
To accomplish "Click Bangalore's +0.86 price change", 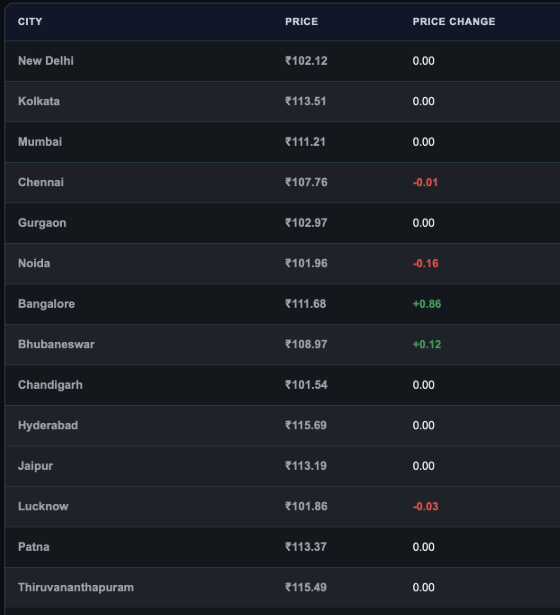I will tap(427, 304).
